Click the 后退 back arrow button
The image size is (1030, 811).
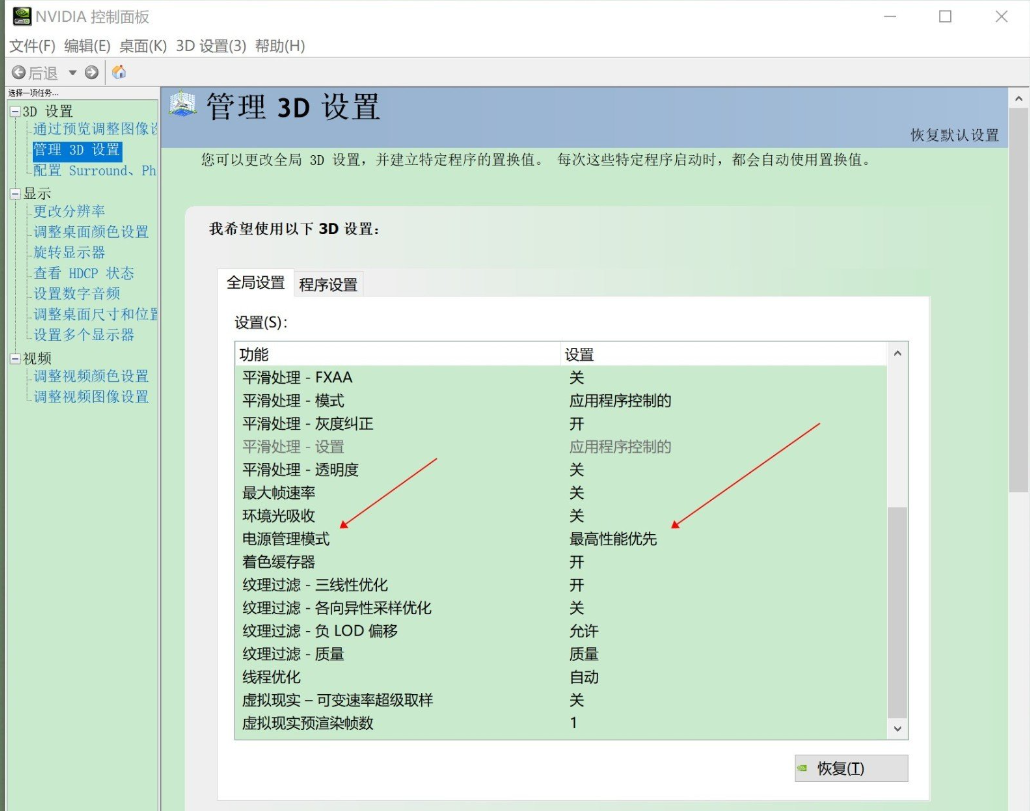click(35, 73)
